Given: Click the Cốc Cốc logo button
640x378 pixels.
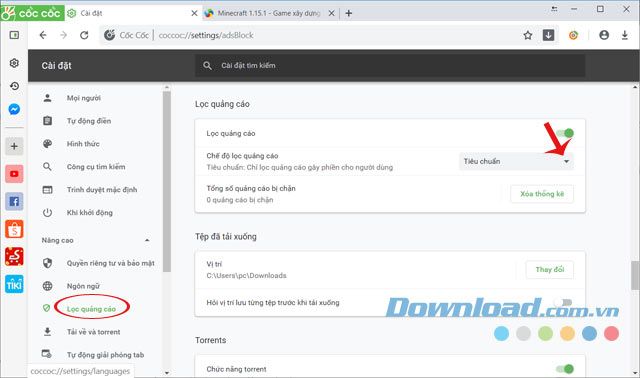Looking at the screenshot, I should click(x=32, y=13).
